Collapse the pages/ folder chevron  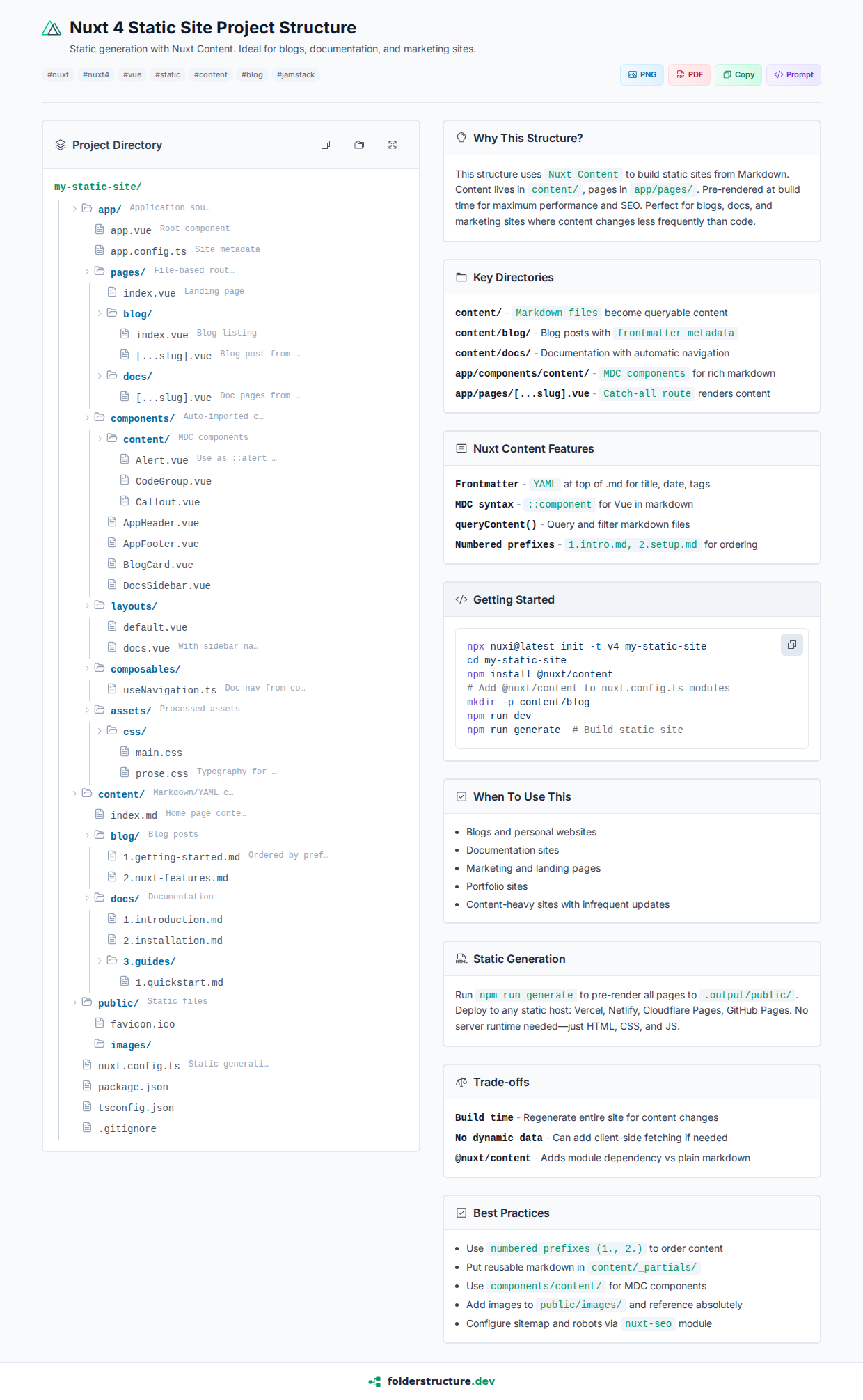pyautogui.click(x=87, y=272)
